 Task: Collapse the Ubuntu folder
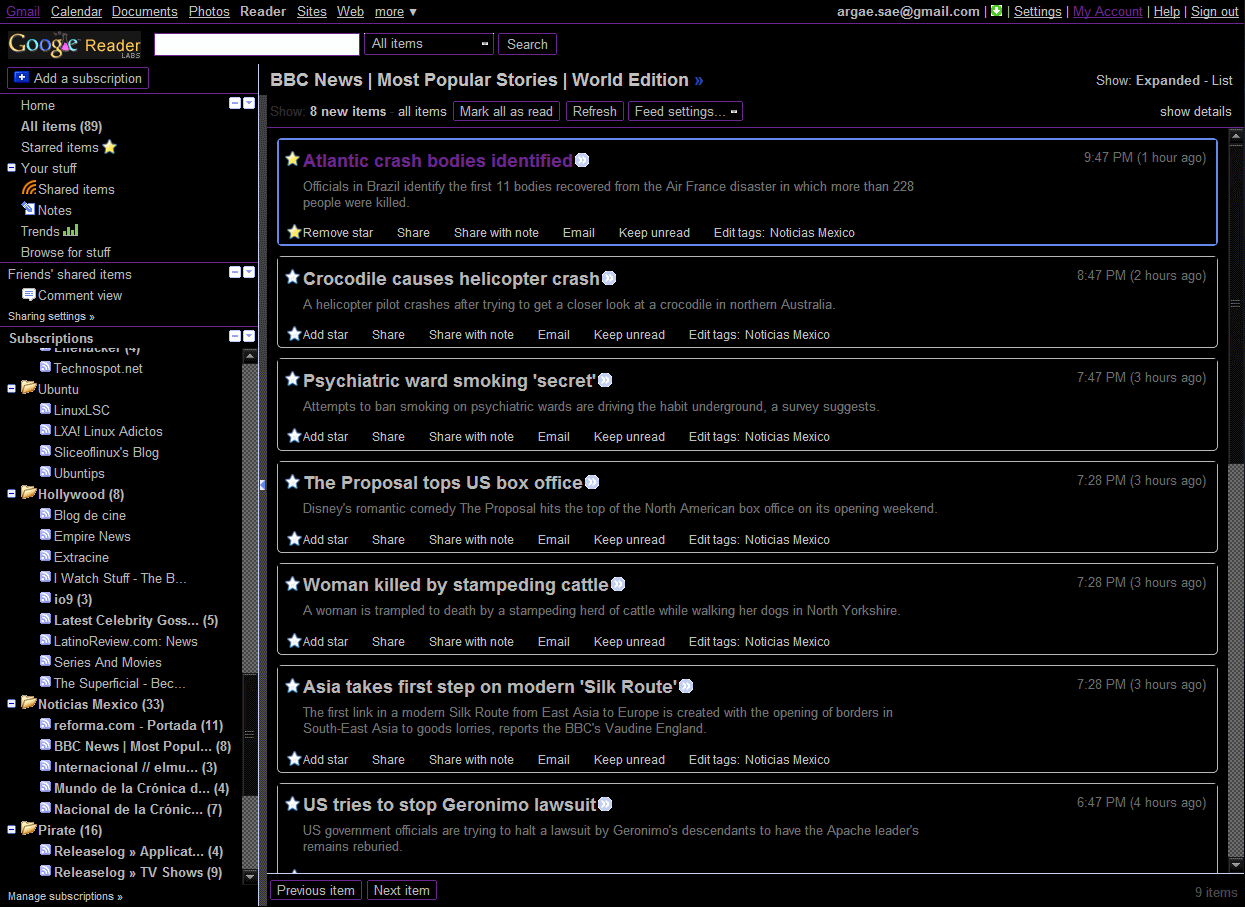click(x=12, y=389)
